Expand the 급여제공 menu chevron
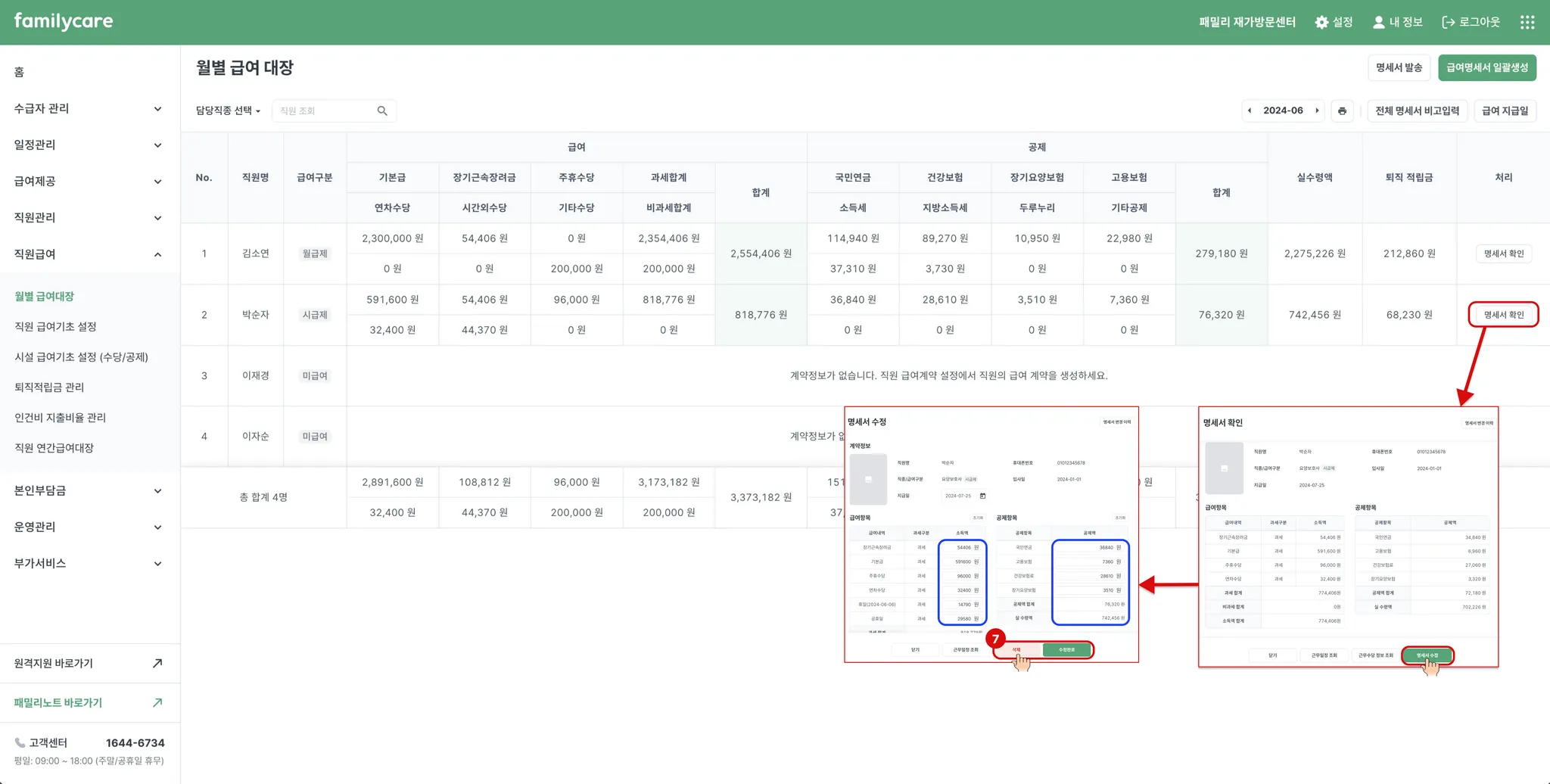 (157, 182)
